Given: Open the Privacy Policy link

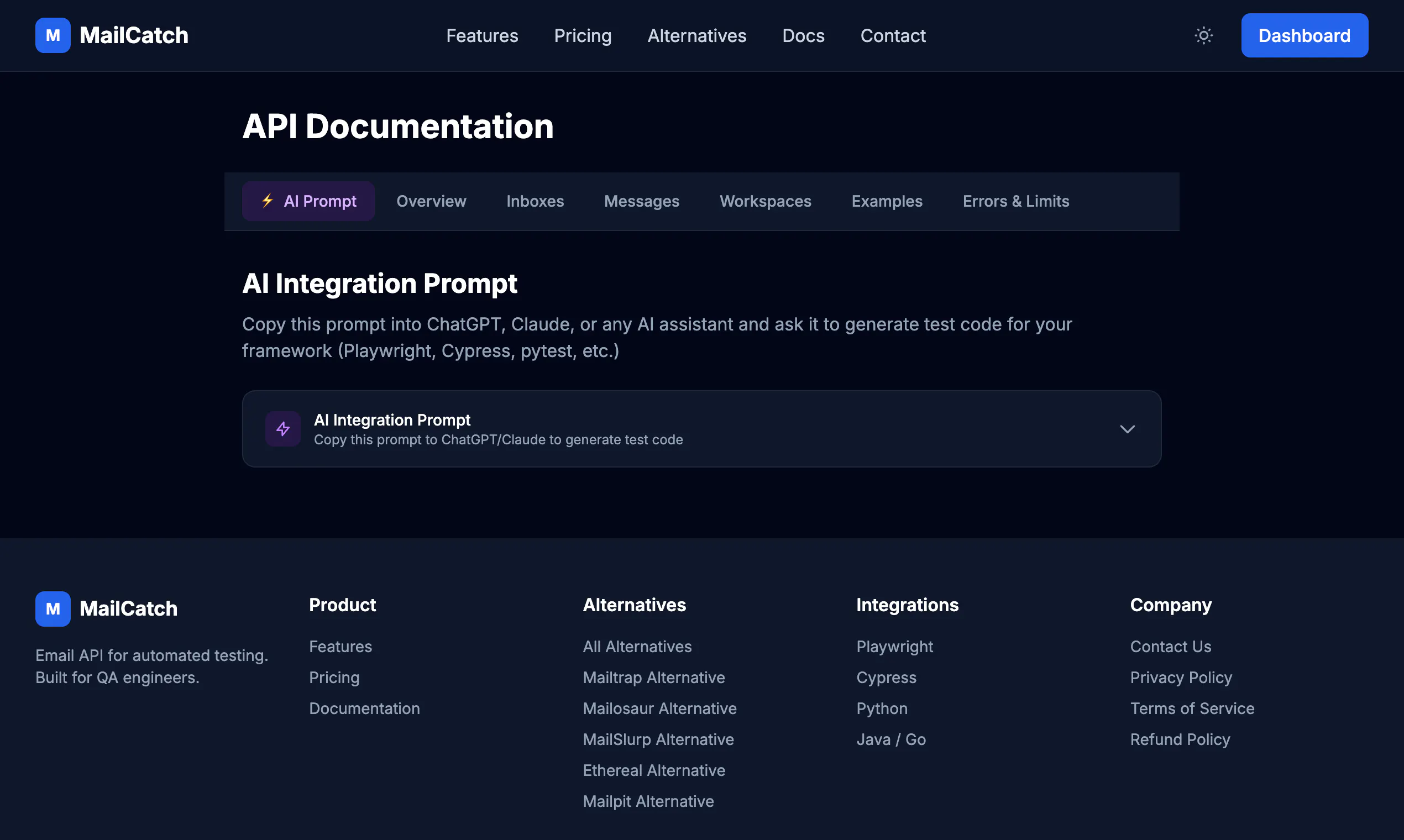Looking at the screenshot, I should click(1181, 678).
